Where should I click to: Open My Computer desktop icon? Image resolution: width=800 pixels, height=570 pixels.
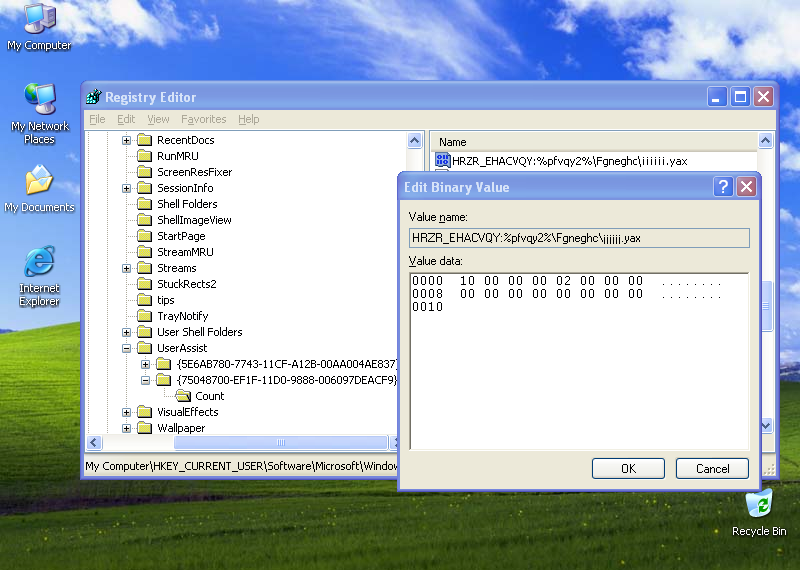[x=39, y=27]
